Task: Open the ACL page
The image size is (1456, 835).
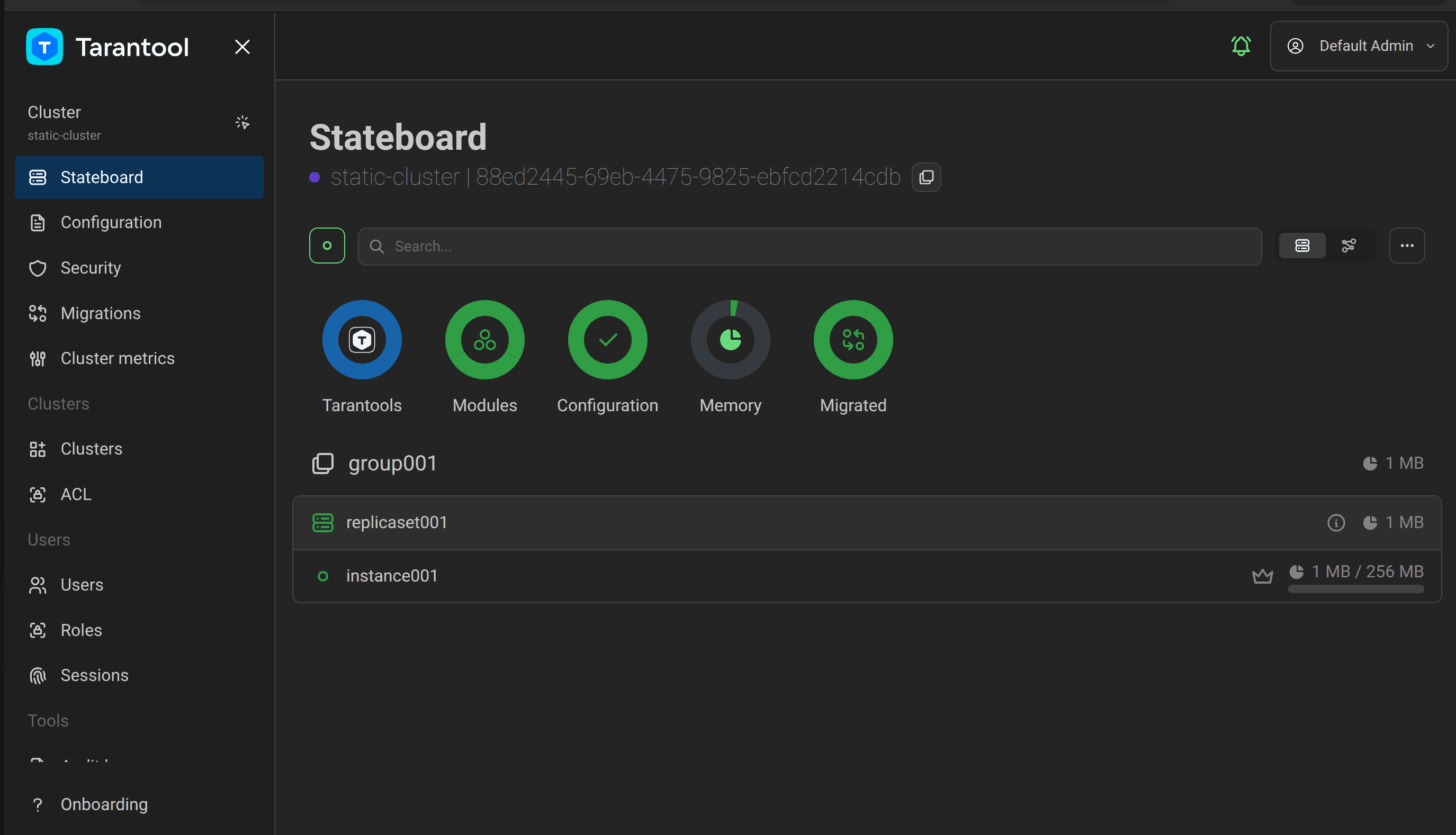Action: [x=139, y=494]
